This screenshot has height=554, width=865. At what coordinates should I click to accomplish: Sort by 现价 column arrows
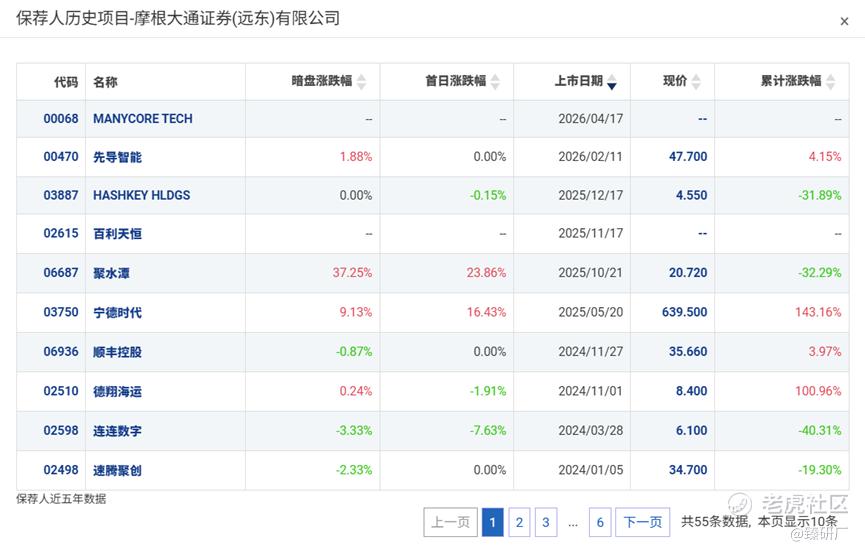[x=696, y=82]
